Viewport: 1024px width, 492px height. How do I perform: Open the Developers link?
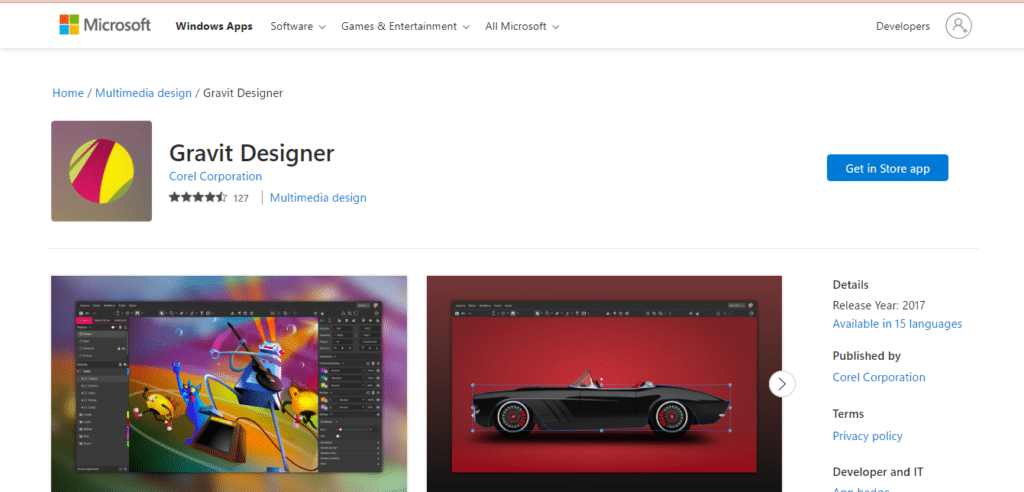[x=903, y=26]
